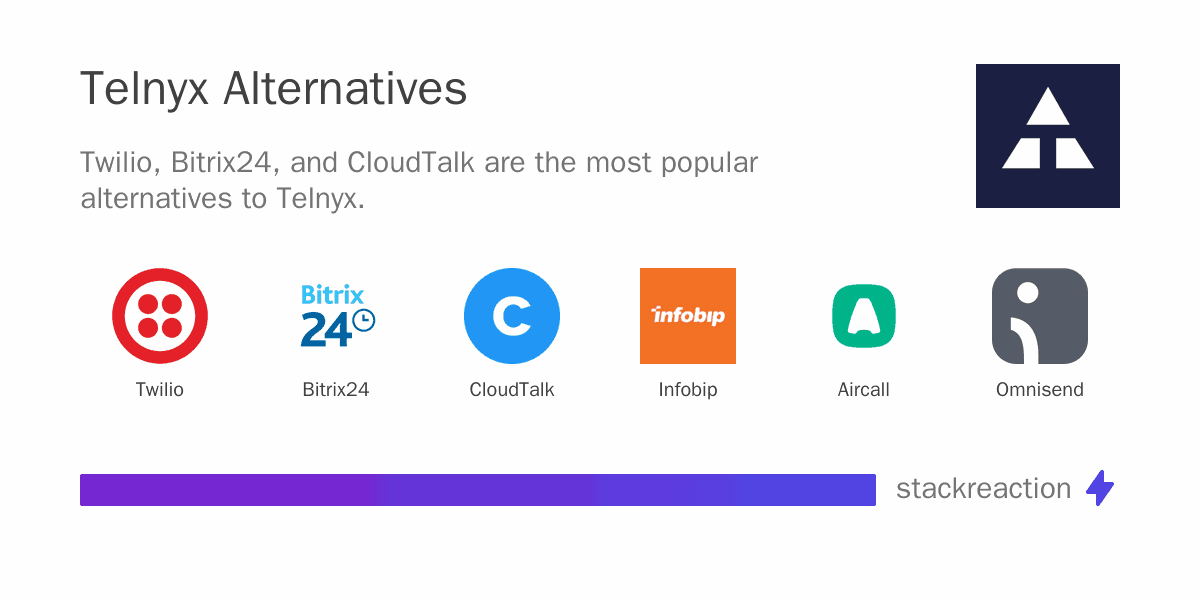Viewport: 1200px width, 600px height.
Task: Click the right end of the gradient bar
Action: point(868,490)
